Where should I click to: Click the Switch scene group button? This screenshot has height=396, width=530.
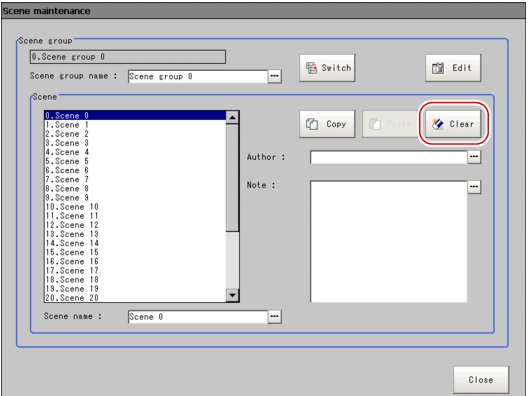tap(327, 68)
